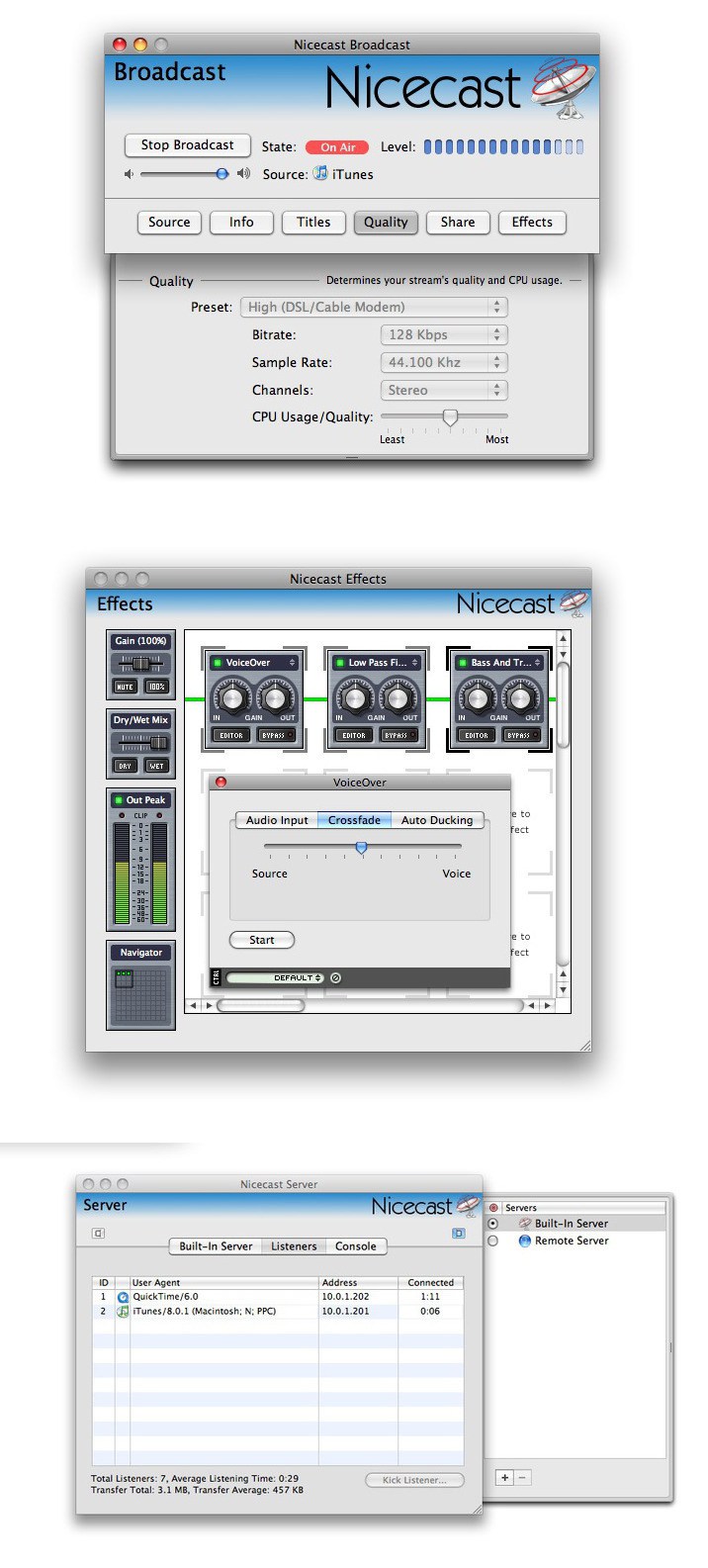Toggle the MUTE button in Gain module

[x=126, y=687]
